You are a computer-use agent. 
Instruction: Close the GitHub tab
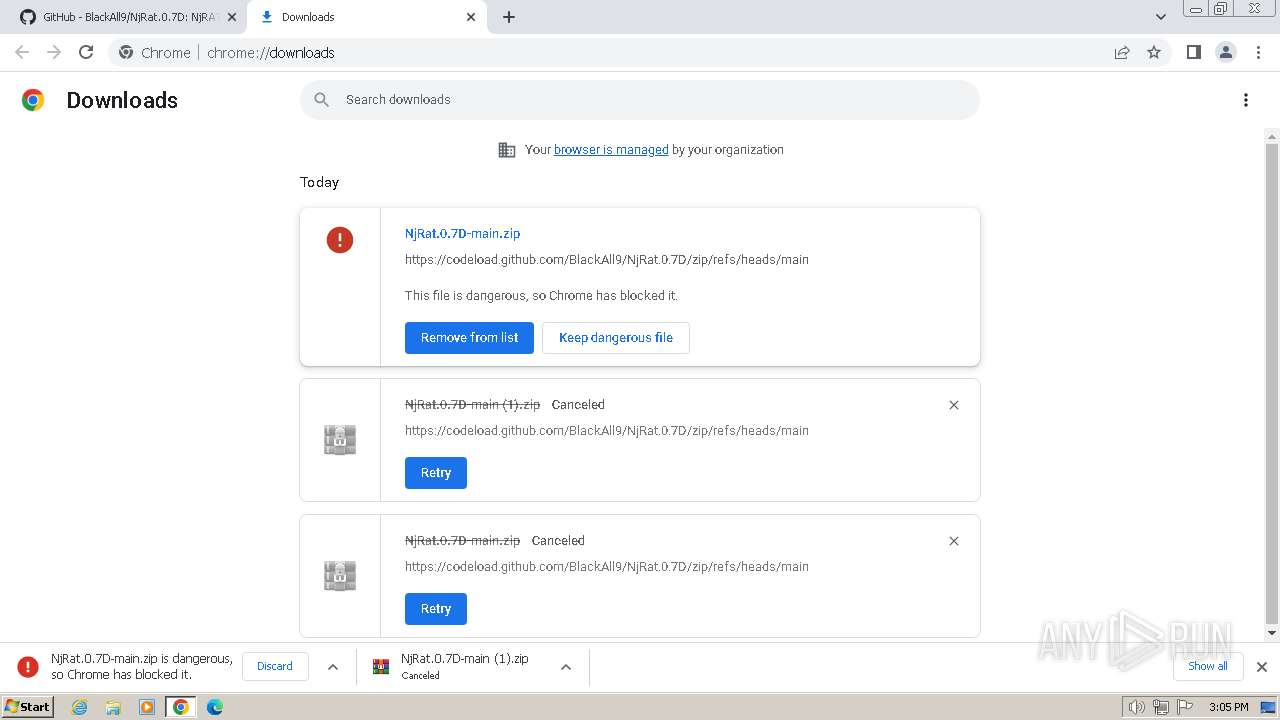[232, 17]
